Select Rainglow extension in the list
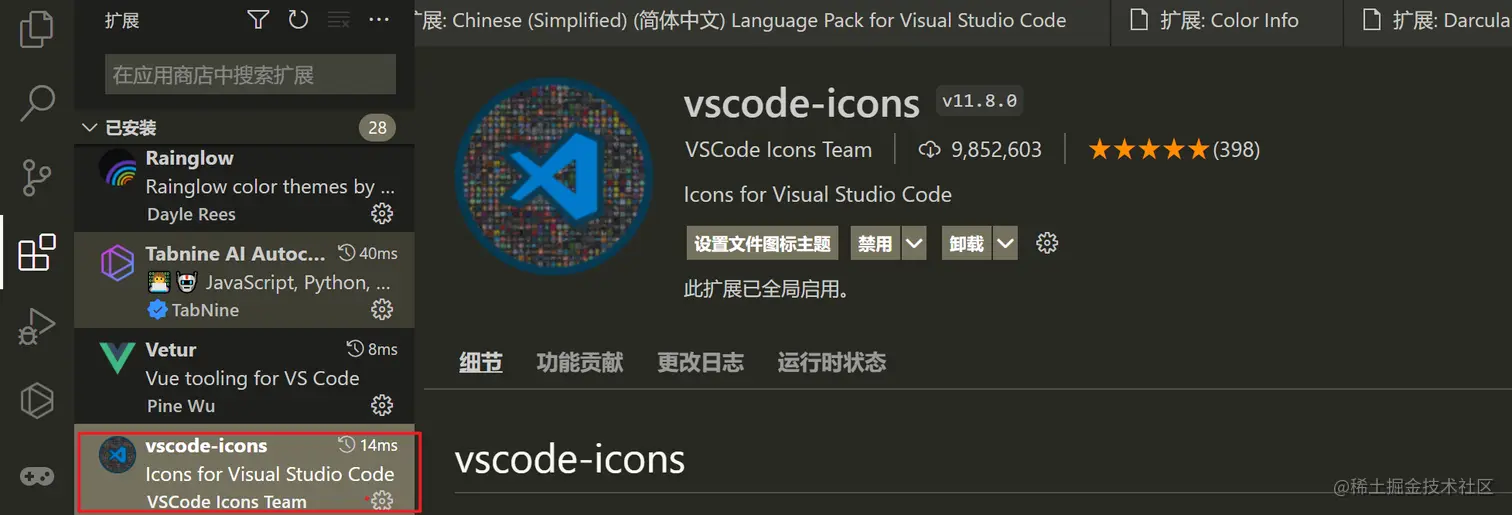The width and height of the screenshot is (1512, 515). 245,186
